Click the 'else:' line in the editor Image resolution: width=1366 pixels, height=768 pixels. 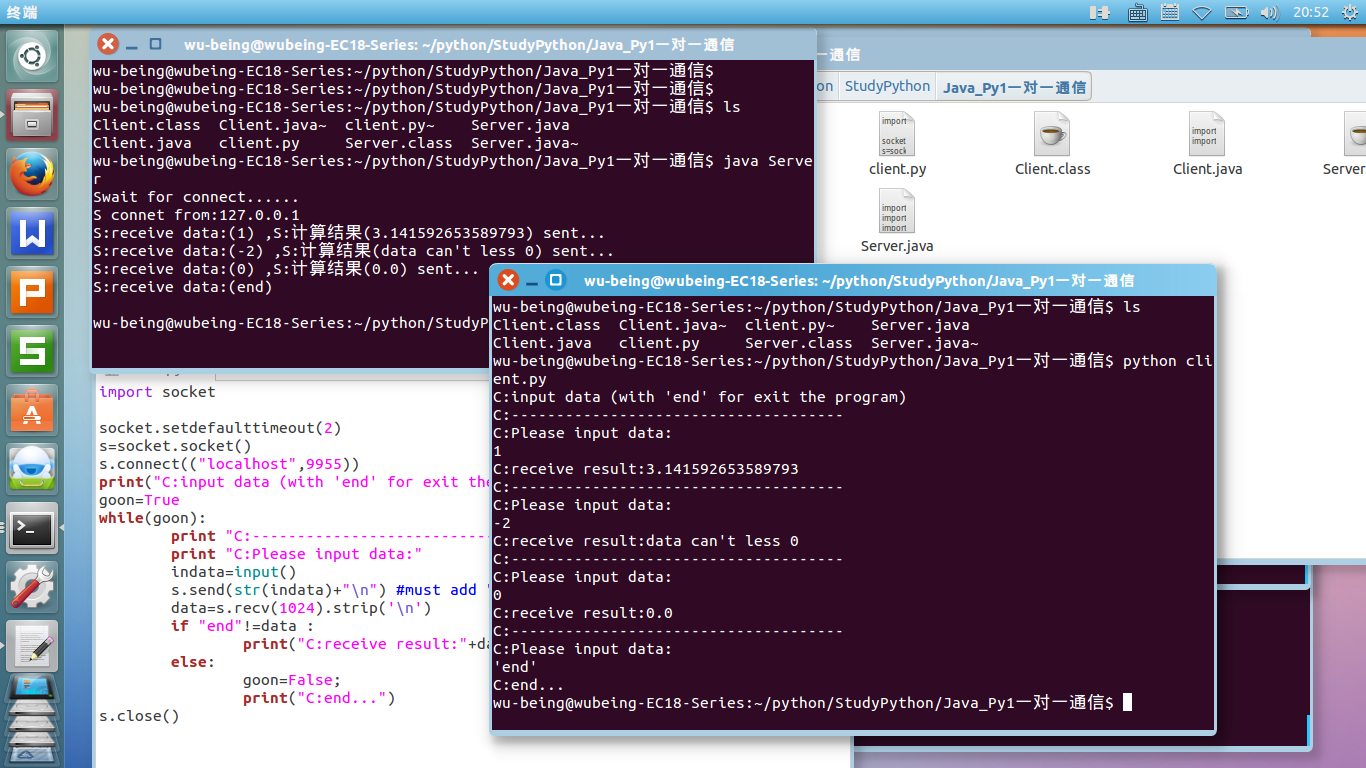click(193, 662)
